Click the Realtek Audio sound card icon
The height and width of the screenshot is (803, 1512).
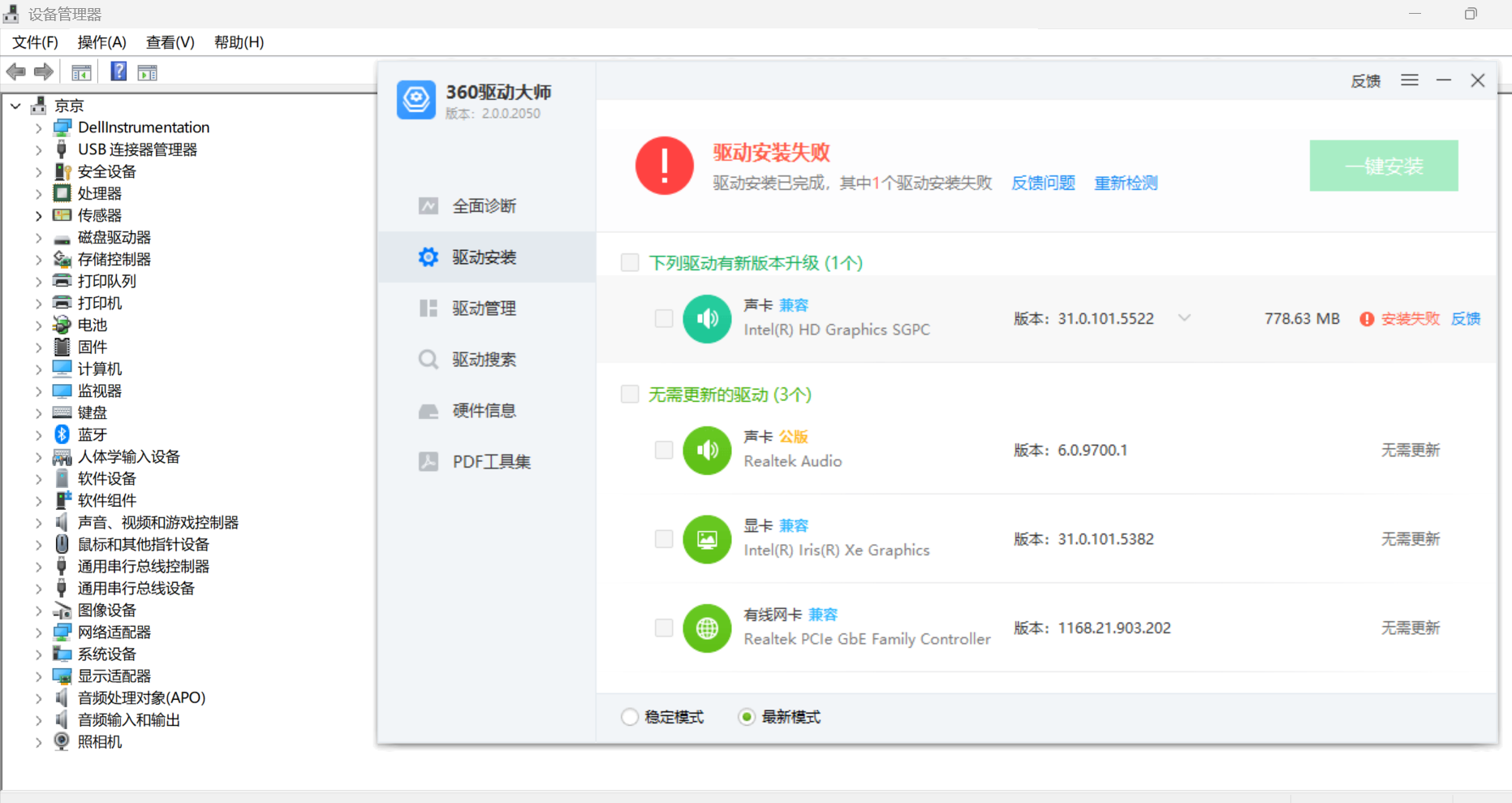(708, 450)
